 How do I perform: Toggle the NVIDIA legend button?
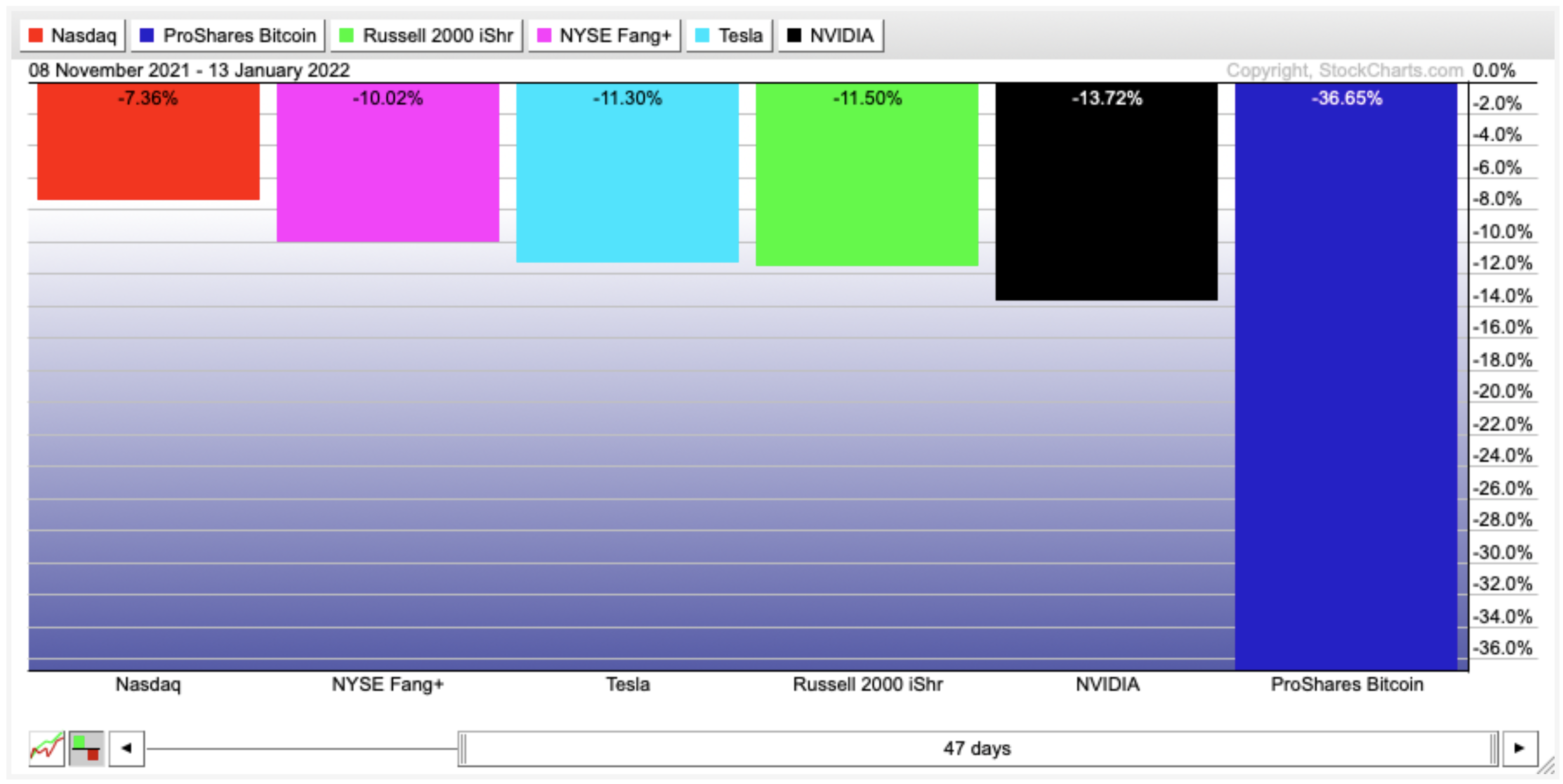coord(831,36)
